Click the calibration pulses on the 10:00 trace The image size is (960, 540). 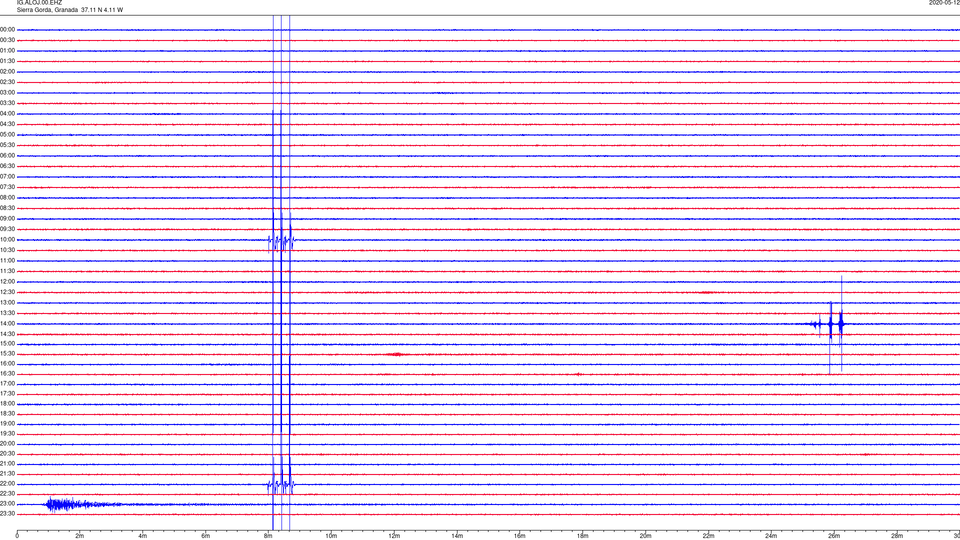point(281,239)
